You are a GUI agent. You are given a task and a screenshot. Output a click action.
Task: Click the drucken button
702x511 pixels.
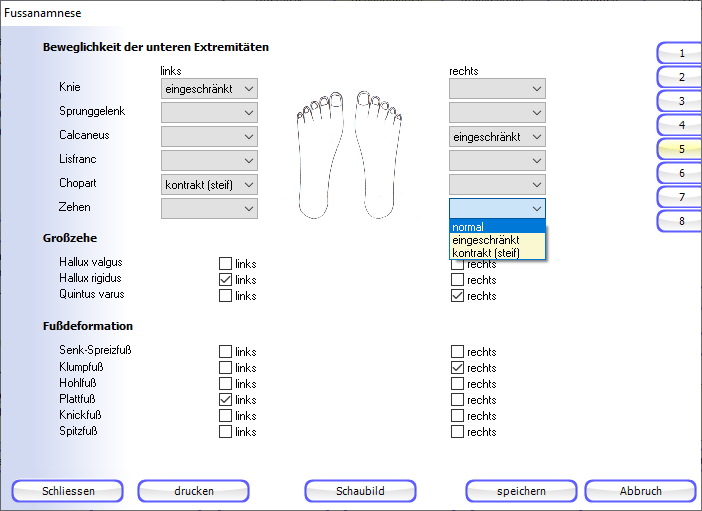(193, 491)
